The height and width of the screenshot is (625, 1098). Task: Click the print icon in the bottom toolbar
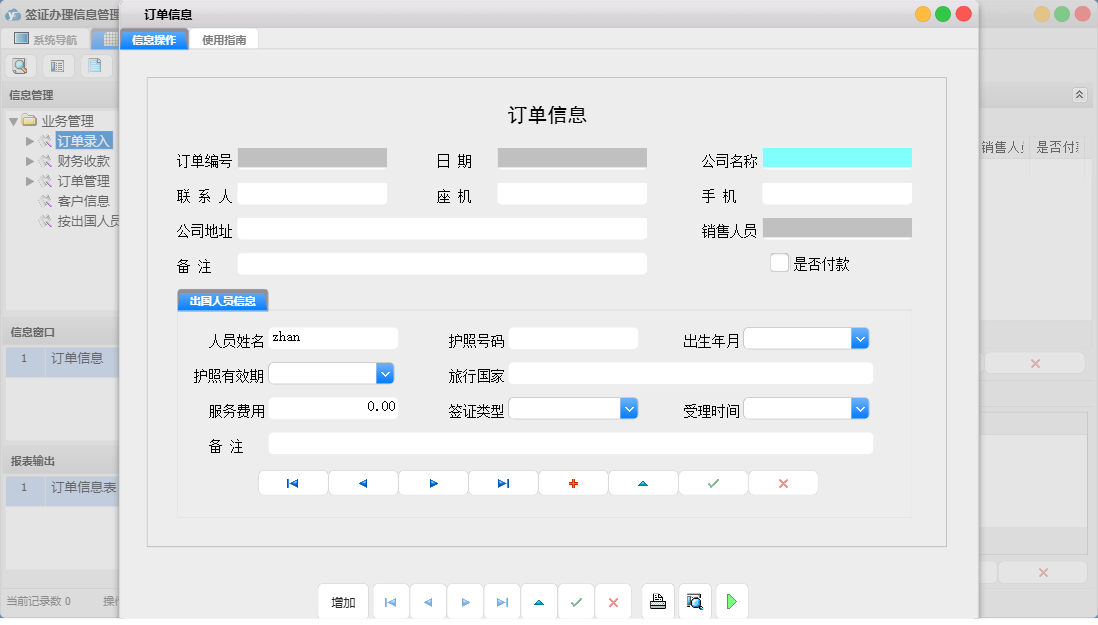click(x=658, y=601)
